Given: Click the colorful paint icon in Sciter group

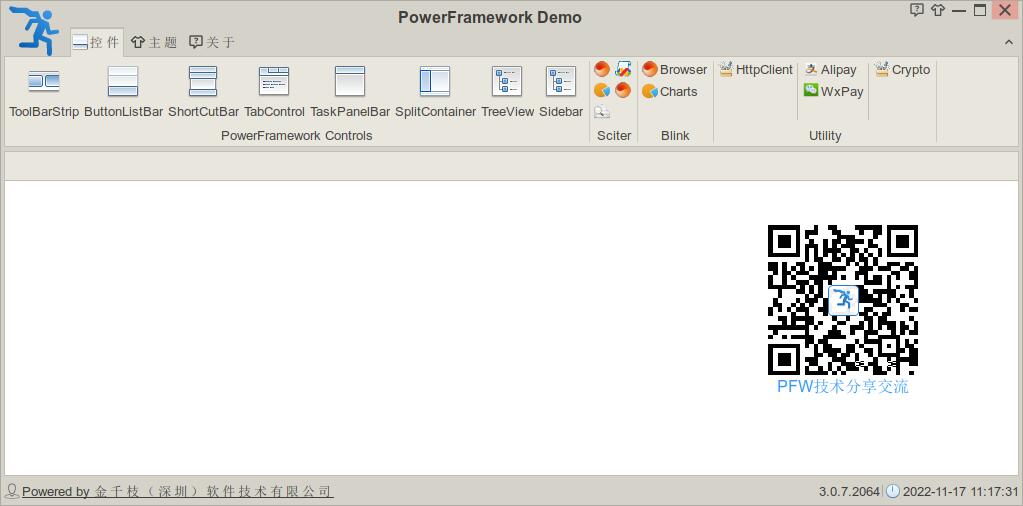Looking at the screenshot, I should (623, 68).
